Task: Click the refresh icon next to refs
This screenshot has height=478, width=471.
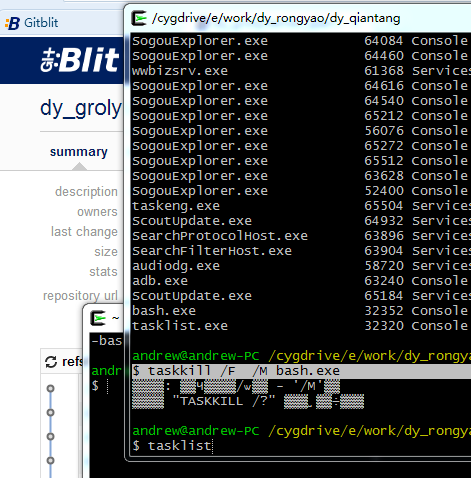Action: pyautogui.click(x=51, y=362)
